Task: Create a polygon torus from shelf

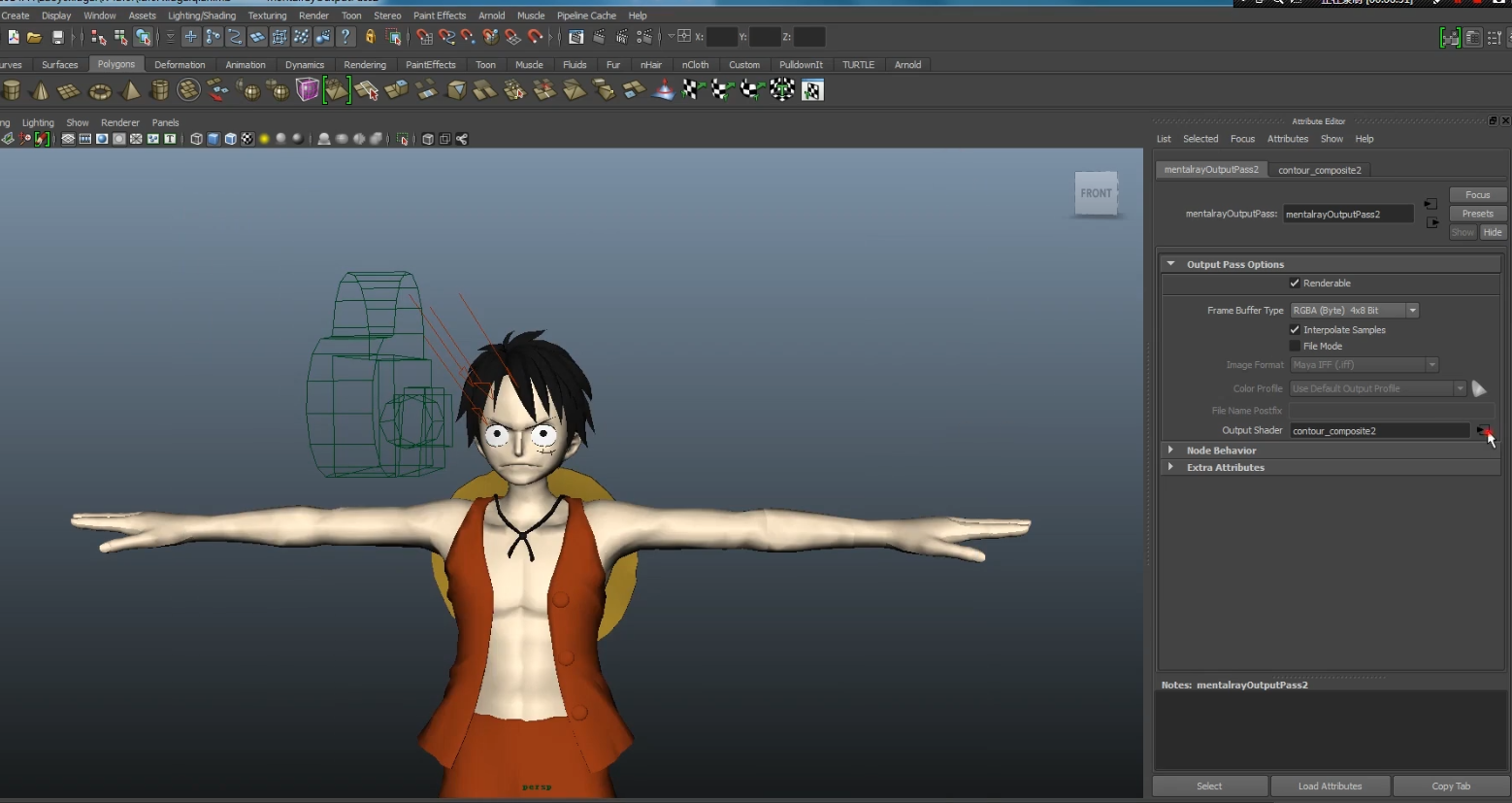Action: coord(100,90)
